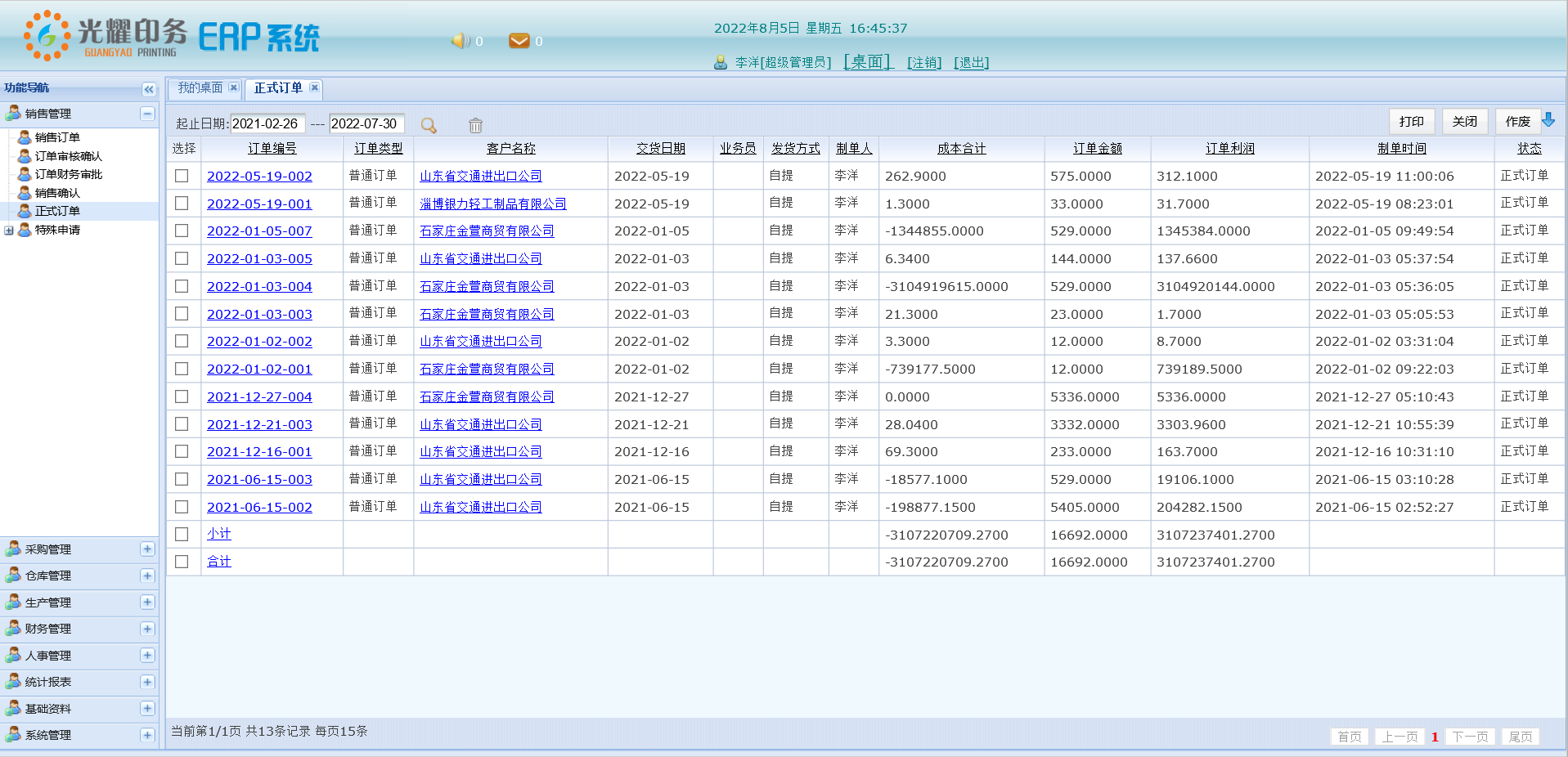Click the 仓库管理 section icon
The height and width of the screenshot is (757, 1568).
click(13, 576)
